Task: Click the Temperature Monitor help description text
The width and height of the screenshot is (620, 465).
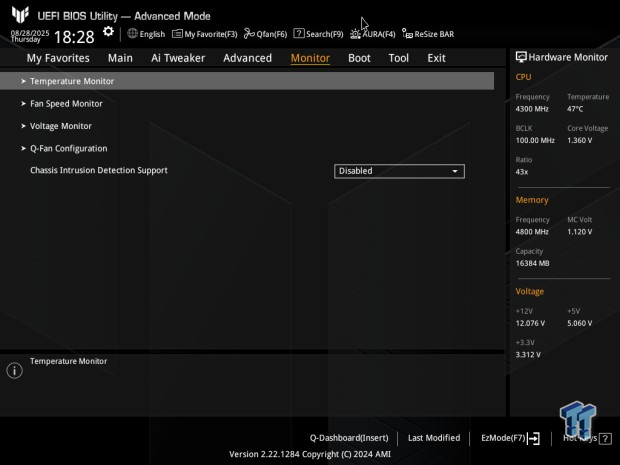Action: point(68,361)
